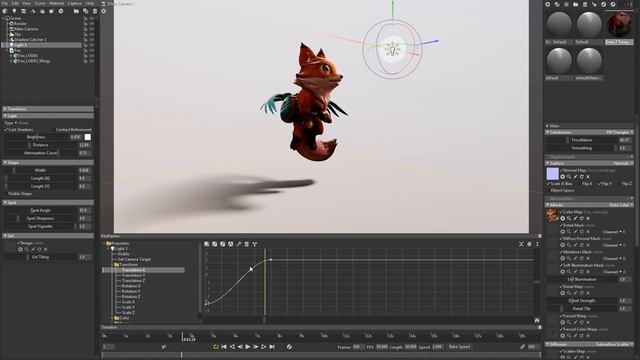Viewport: 640px width, 360px height.
Task: Play the animation forward
Action: pos(248,347)
